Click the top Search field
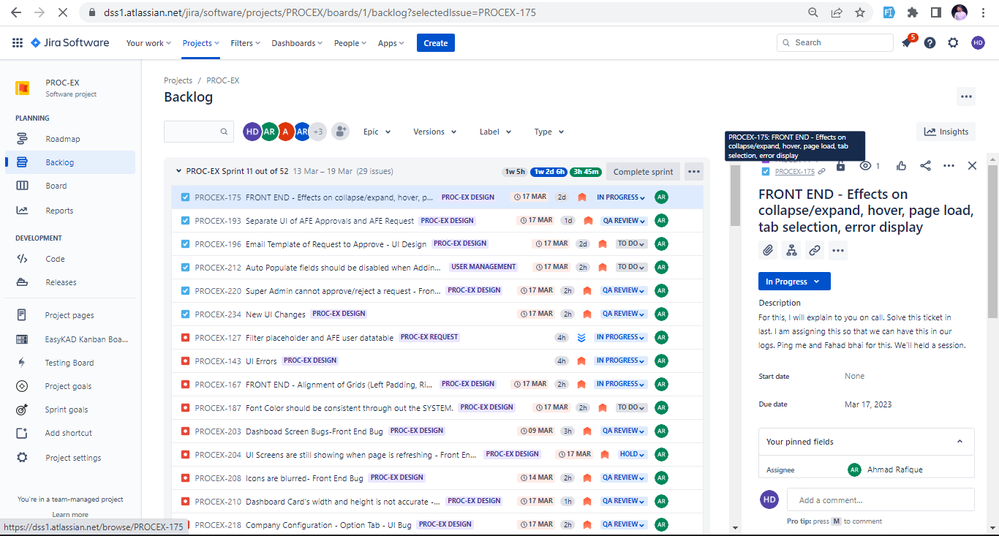The image size is (999, 536). point(835,43)
